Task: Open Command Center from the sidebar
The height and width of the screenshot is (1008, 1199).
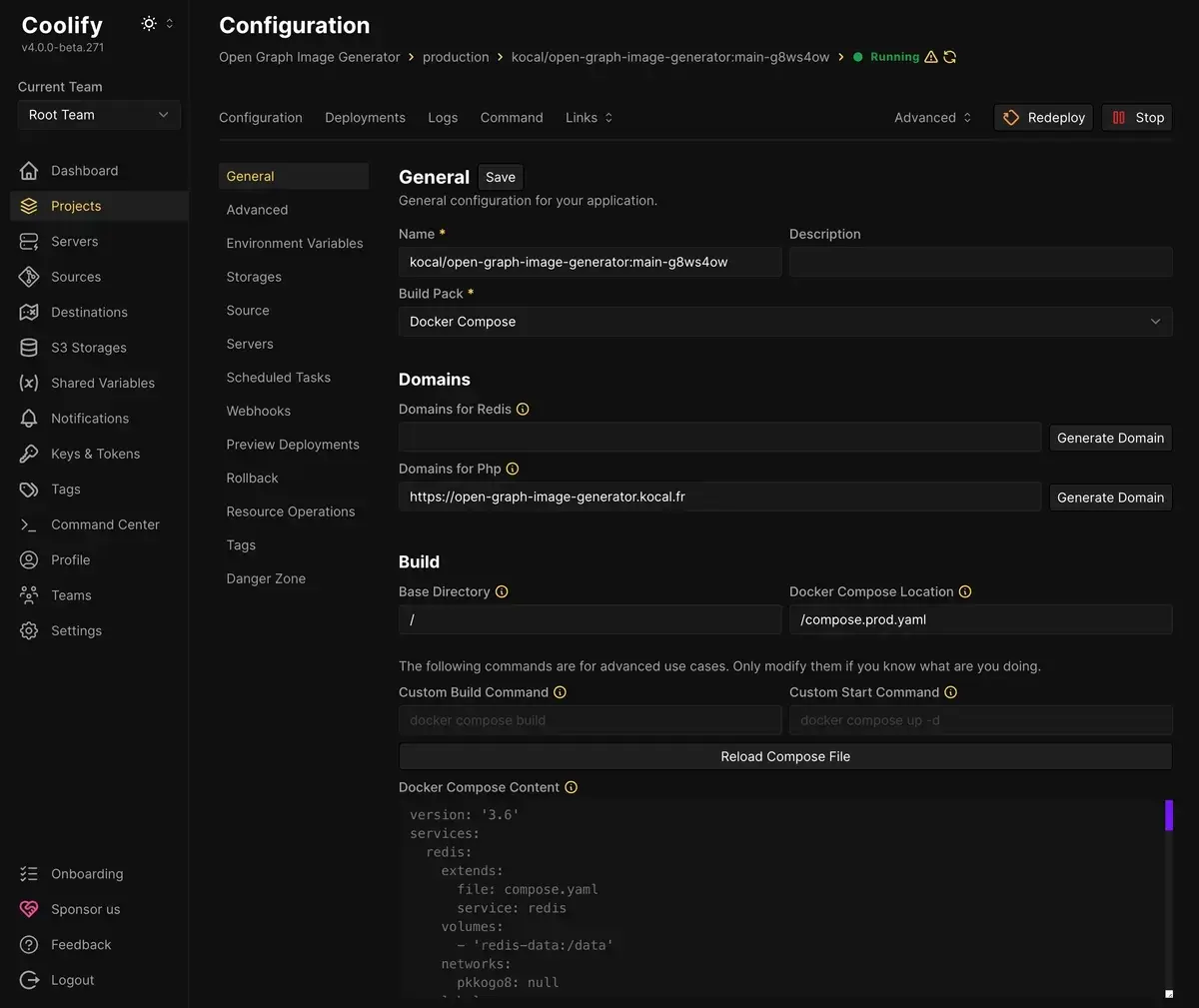Action: (x=104, y=524)
